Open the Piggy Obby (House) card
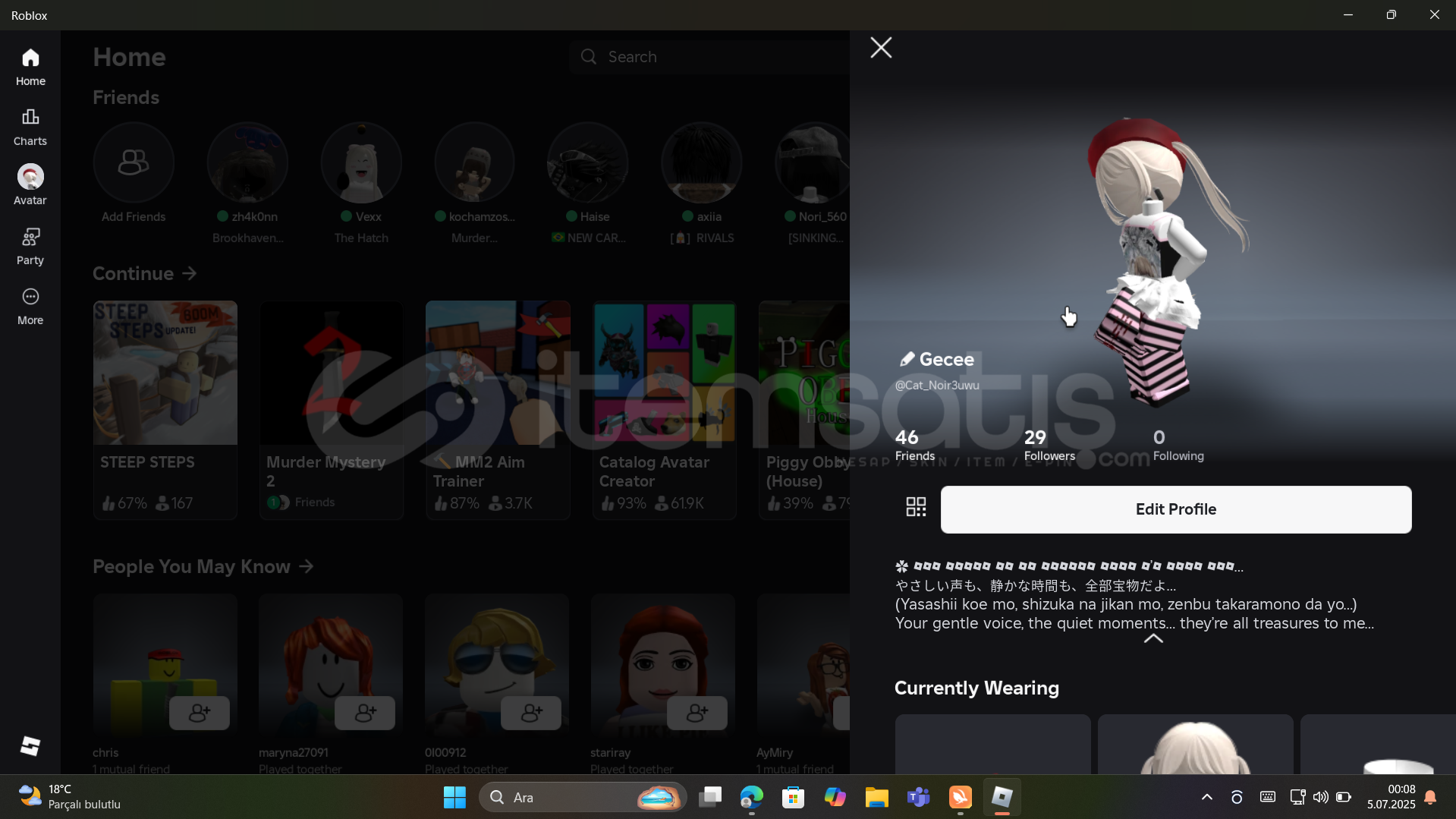 [804, 410]
